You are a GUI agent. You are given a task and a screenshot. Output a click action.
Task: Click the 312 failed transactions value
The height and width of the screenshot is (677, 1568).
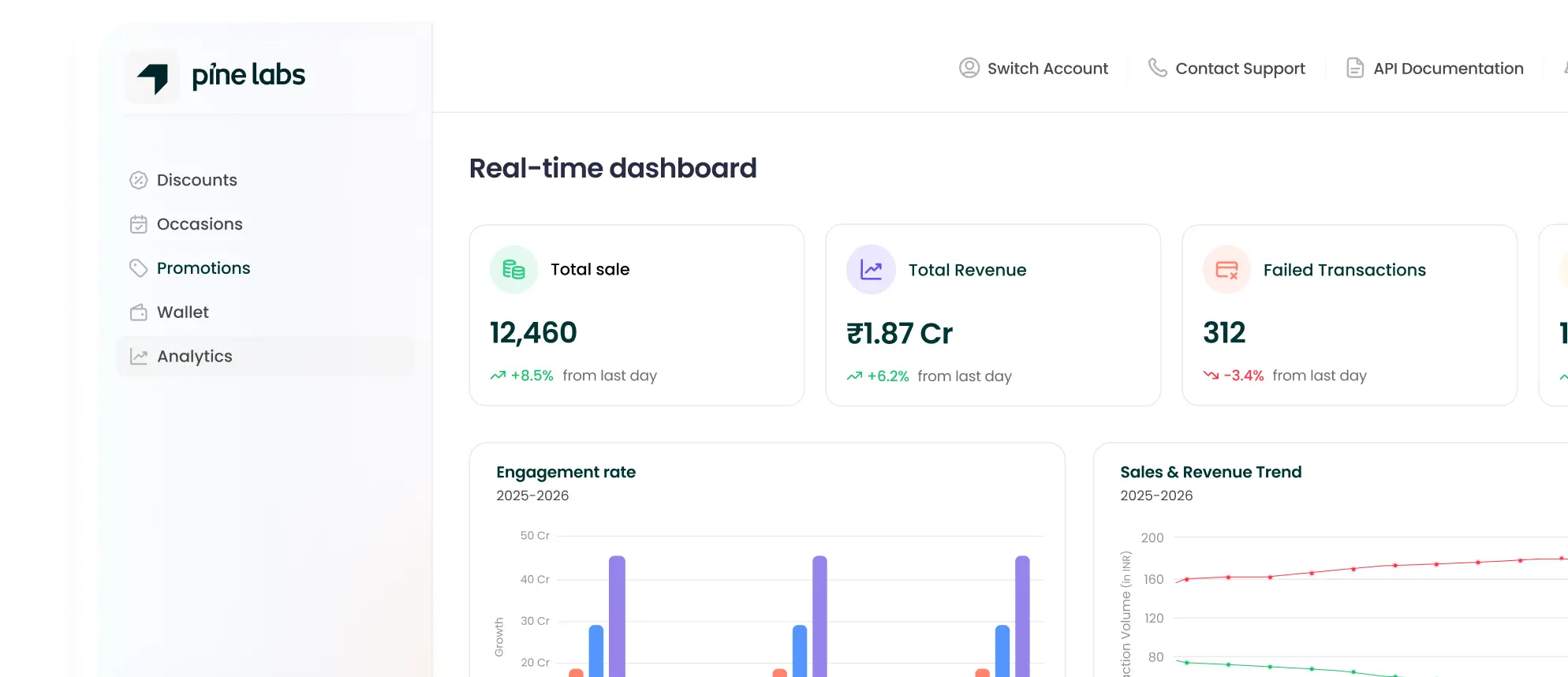(x=1224, y=333)
